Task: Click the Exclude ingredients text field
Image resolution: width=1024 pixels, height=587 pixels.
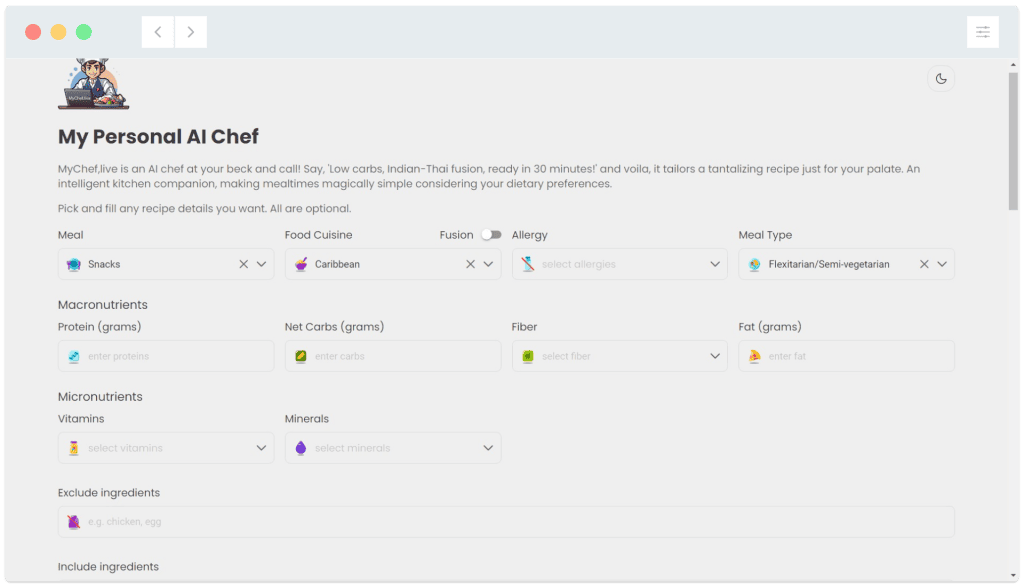Action: click(x=506, y=522)
